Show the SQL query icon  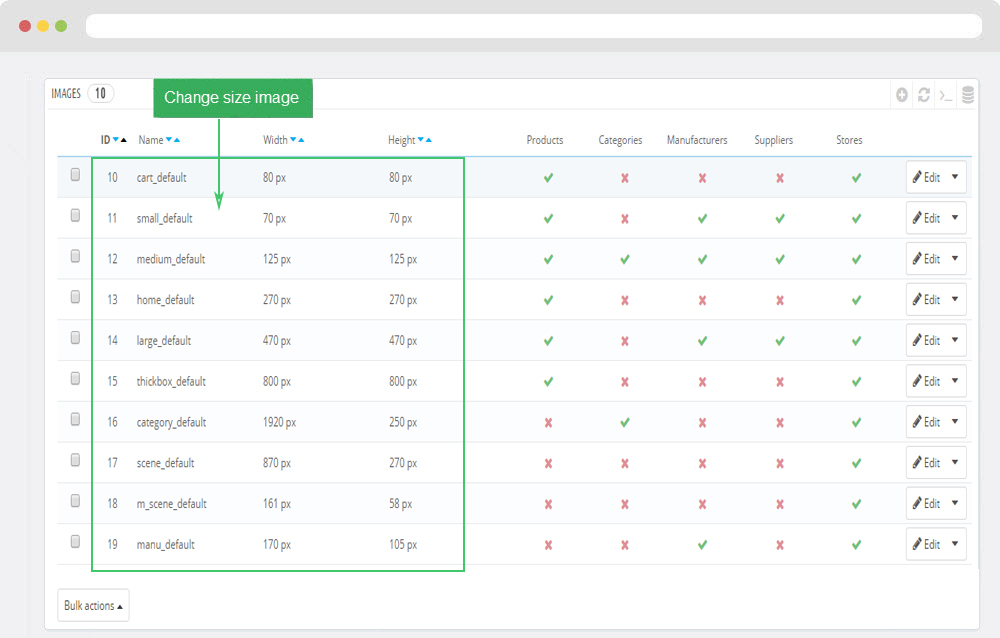pos(945,96)
